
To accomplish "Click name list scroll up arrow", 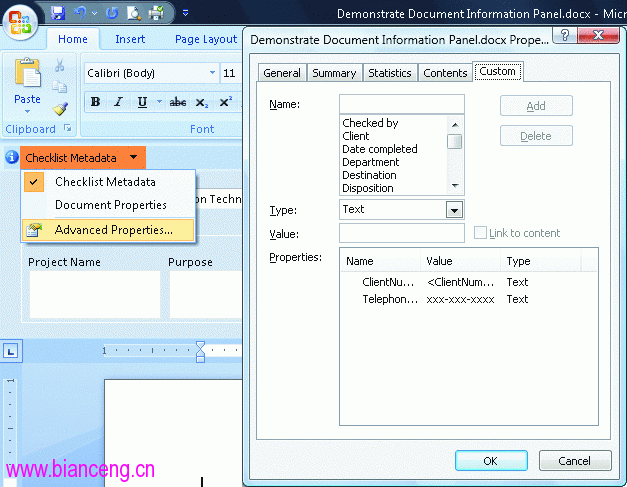I will 455,124.
